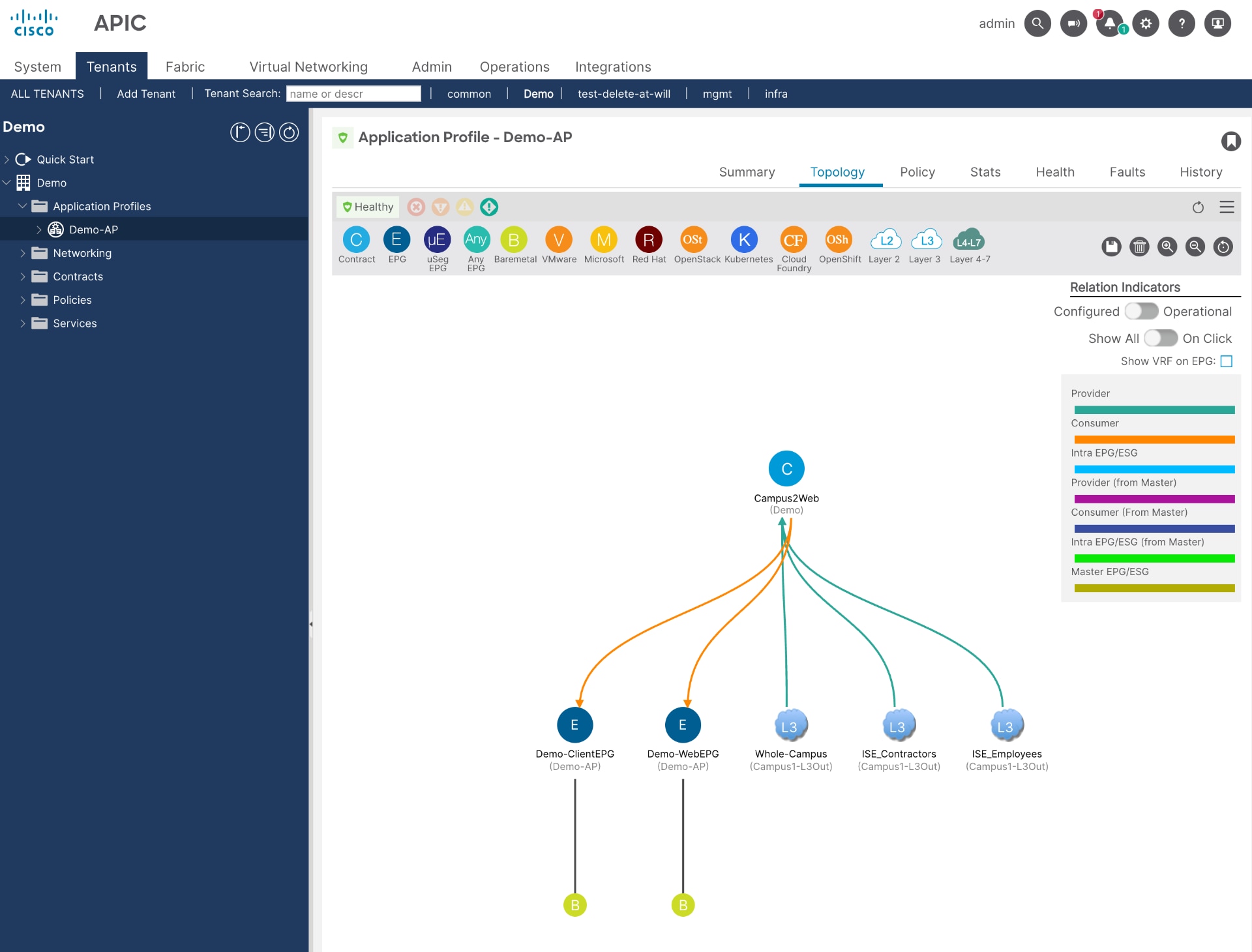Click the Add Tenant button

click(145, 93)
